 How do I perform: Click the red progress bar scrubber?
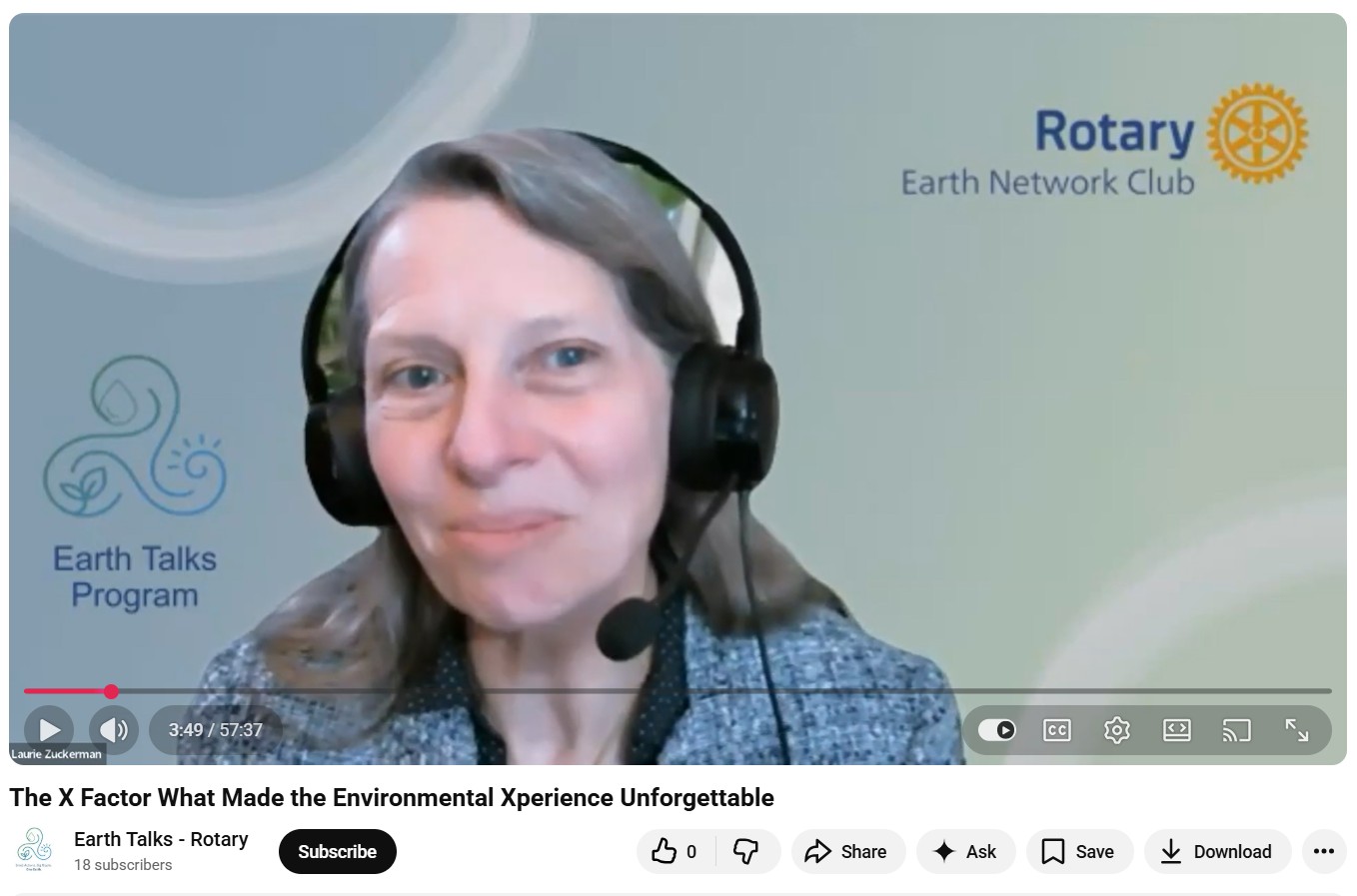pyautogui.click(x=111, y=691)
